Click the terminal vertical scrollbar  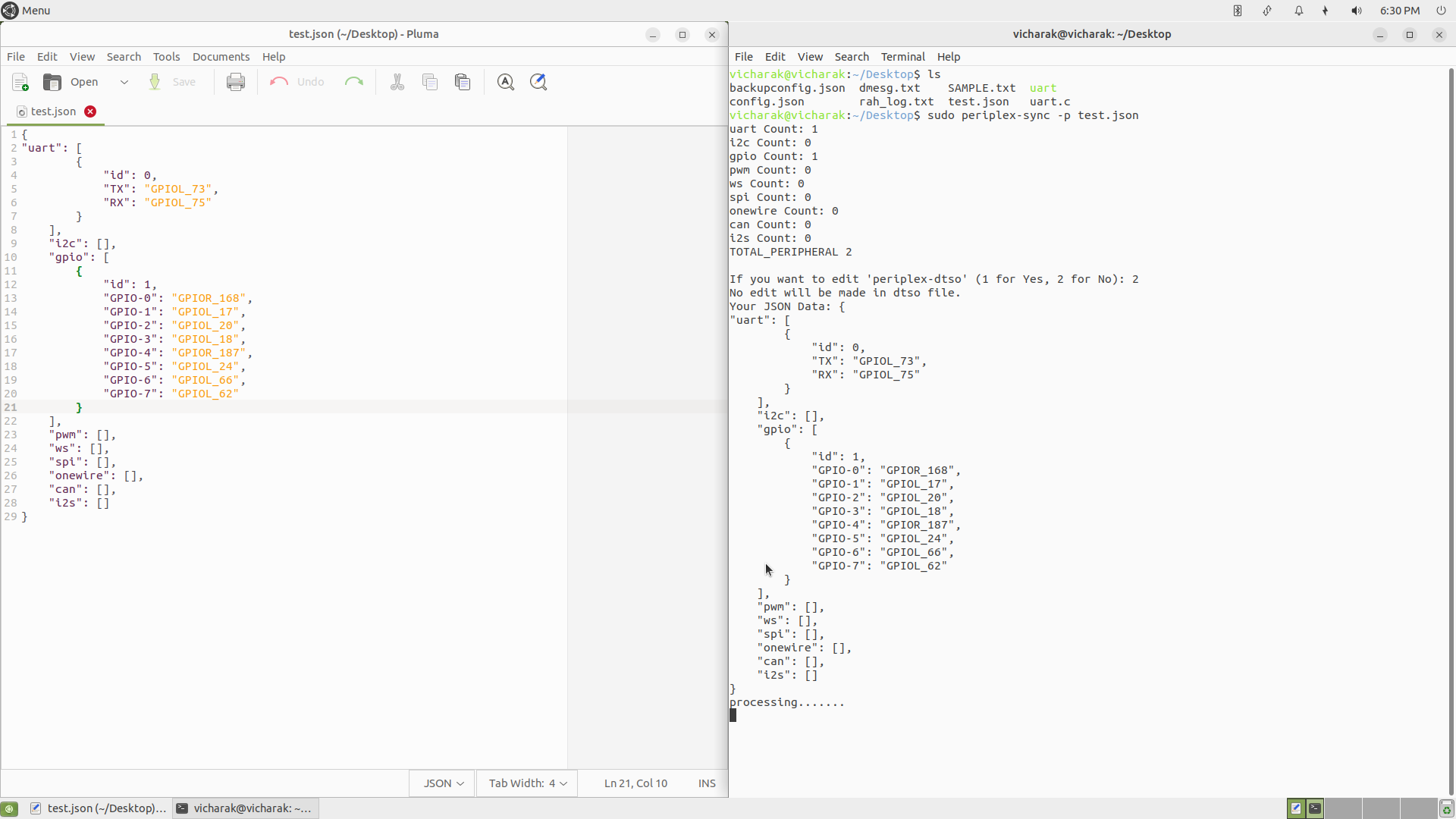coord(1451,432)
